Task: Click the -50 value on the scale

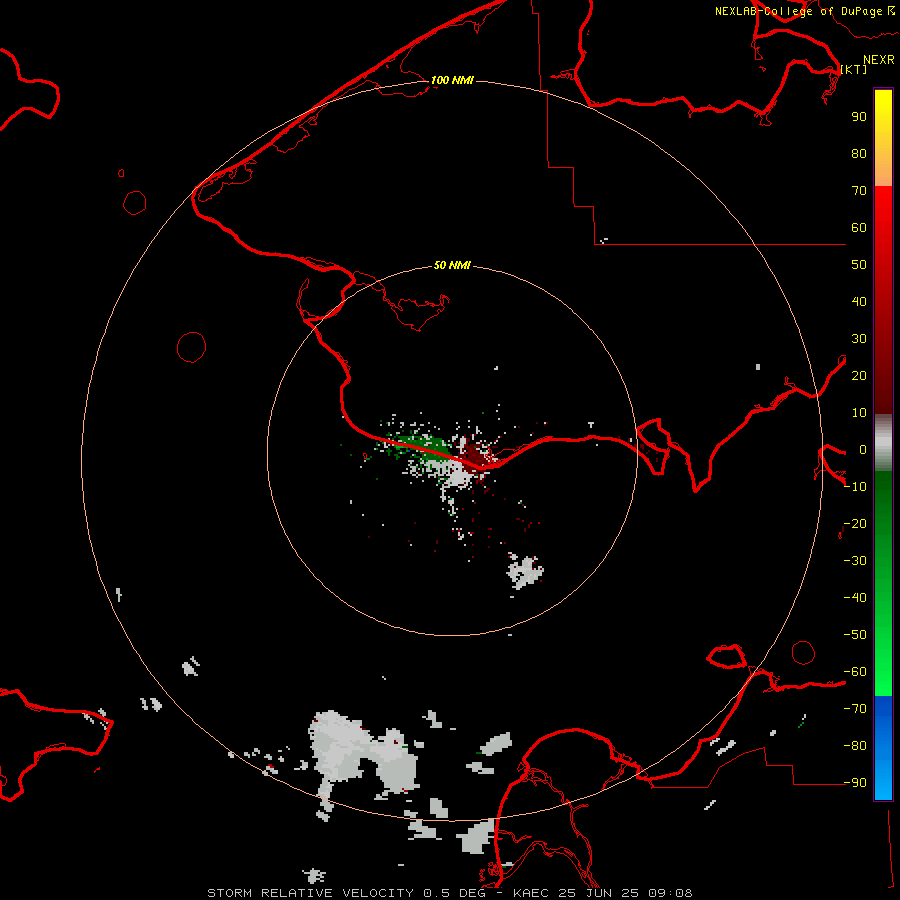Action: coord(855,634)
